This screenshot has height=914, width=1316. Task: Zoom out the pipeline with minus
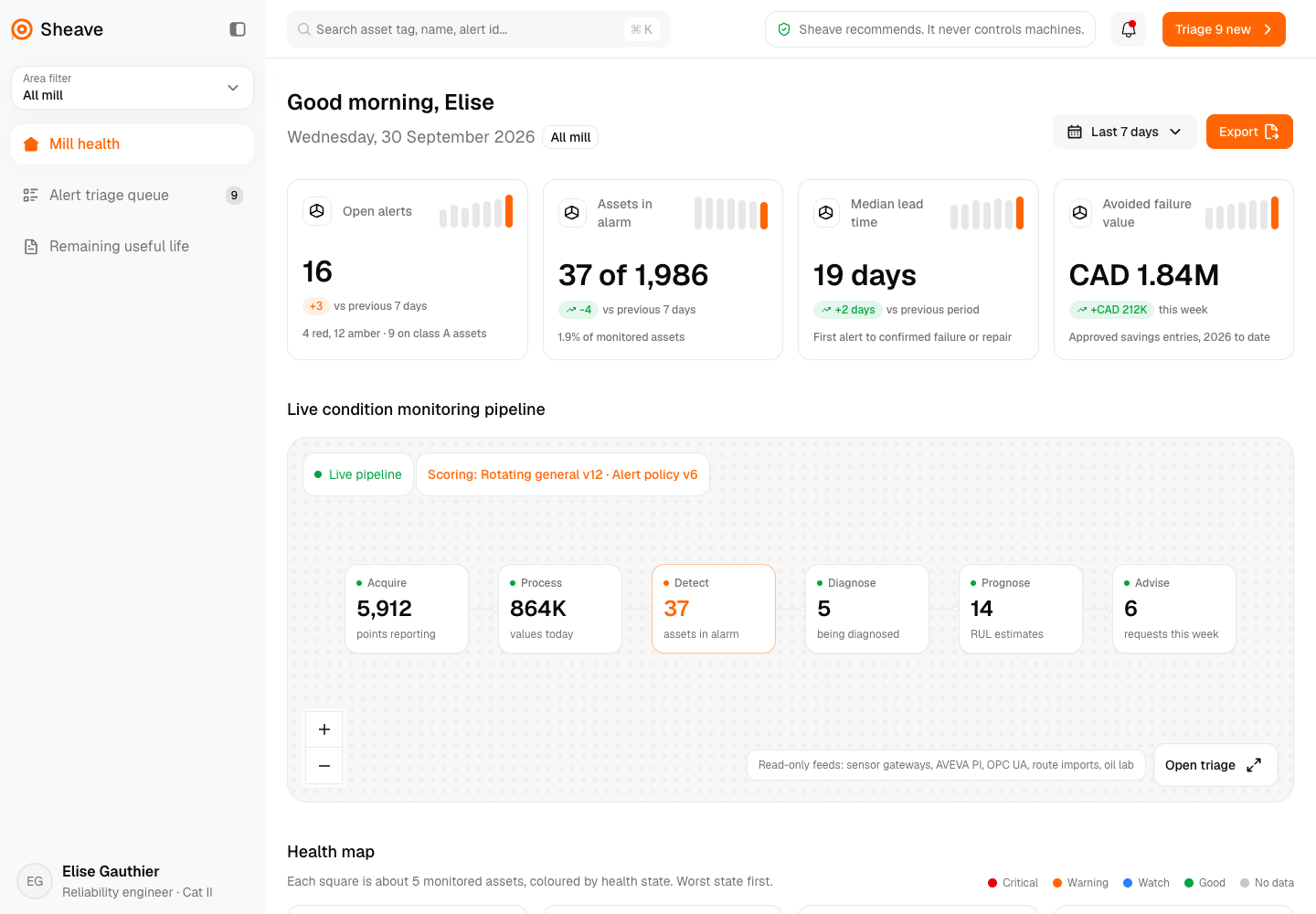[x=324, y=766]
